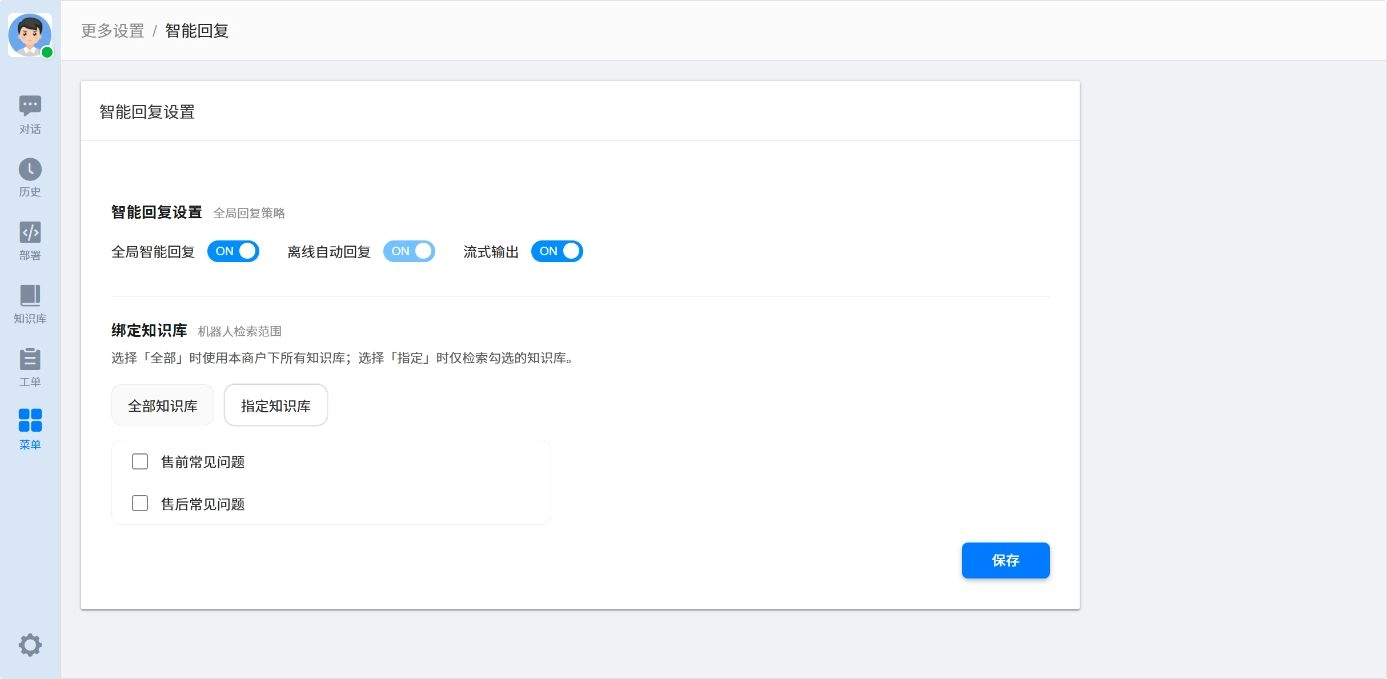1387x679 pixels.
Task: Click the 智能回复设置 card header title
Action: (x=147, y=112)
